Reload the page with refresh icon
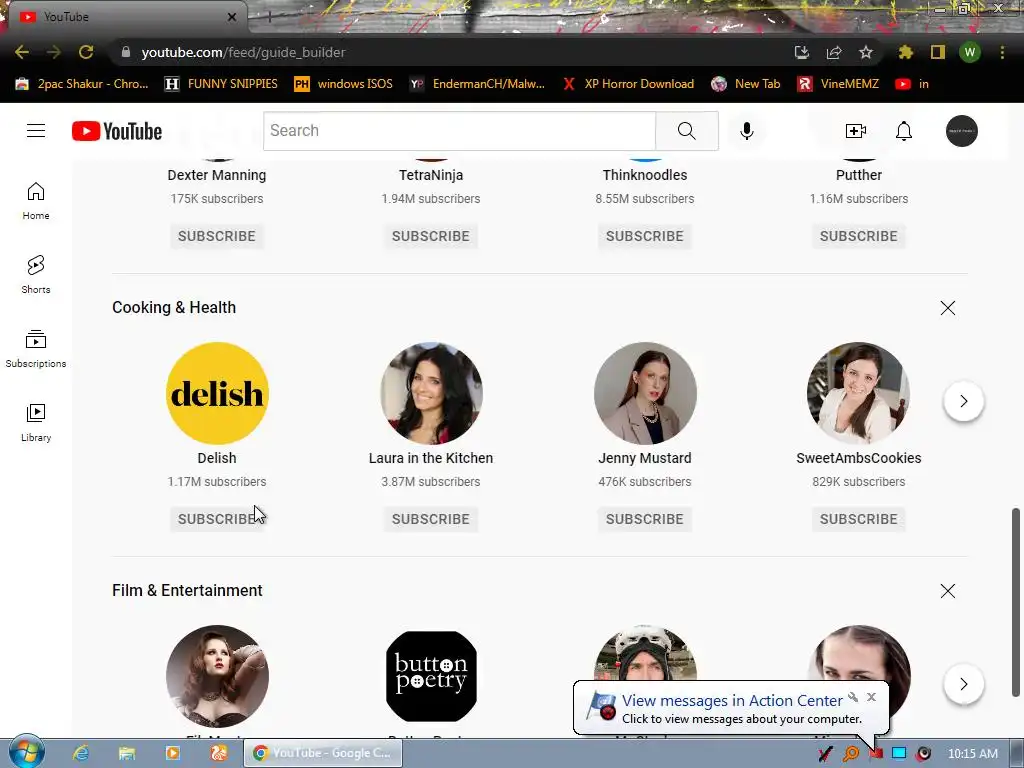The height and width of the screenshot is (768, 1024). [x=86, y=52]
